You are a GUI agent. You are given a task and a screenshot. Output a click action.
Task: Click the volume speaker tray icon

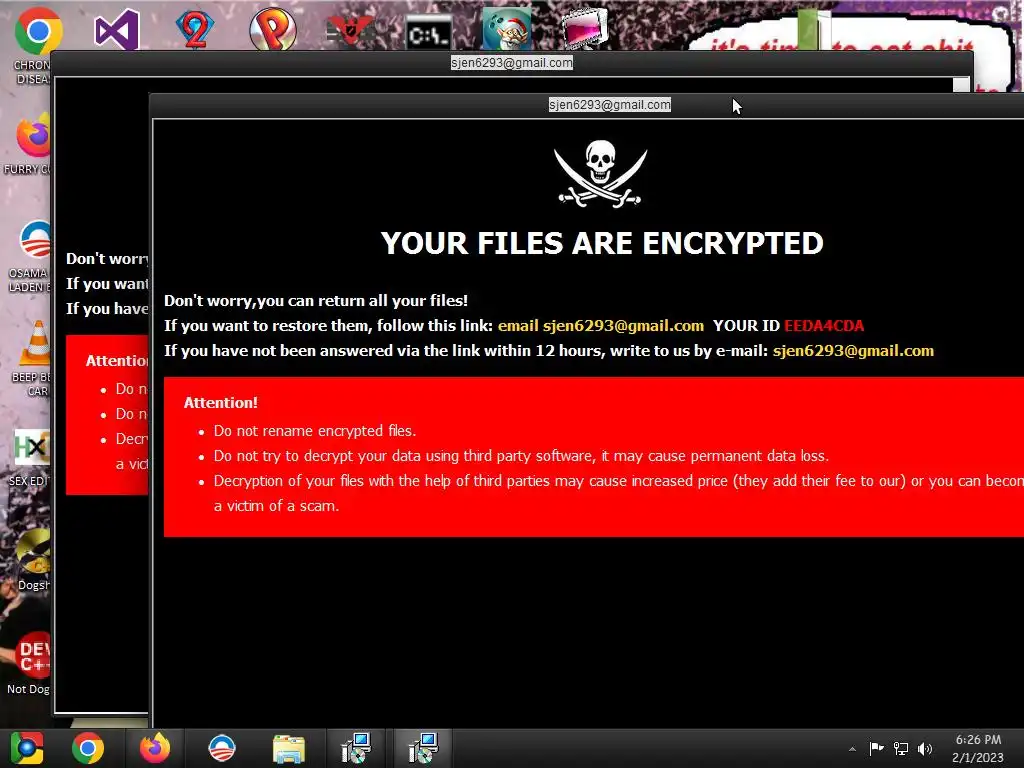pyautogui.click(x=925, y=749)
